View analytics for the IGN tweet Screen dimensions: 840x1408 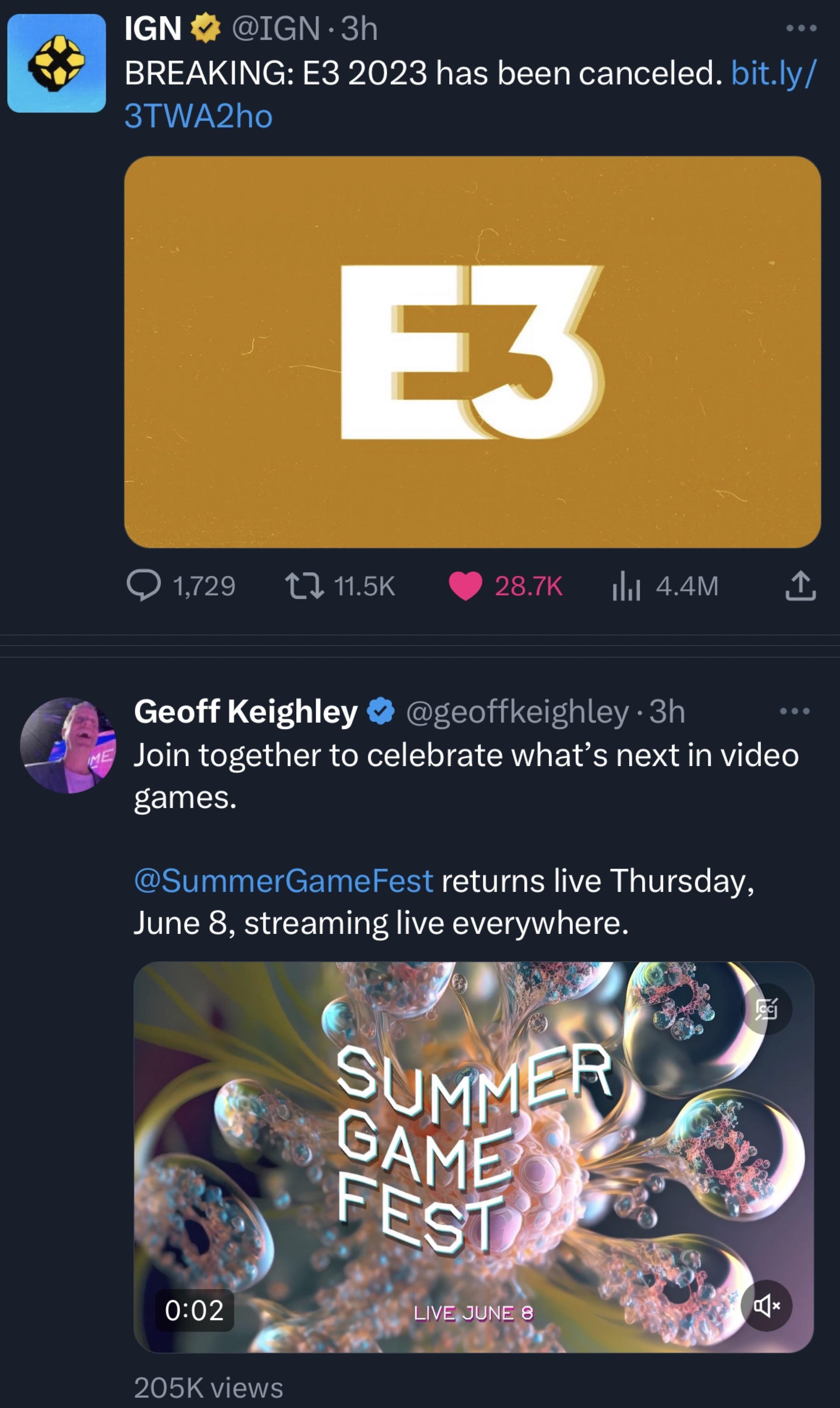(627, 585)
